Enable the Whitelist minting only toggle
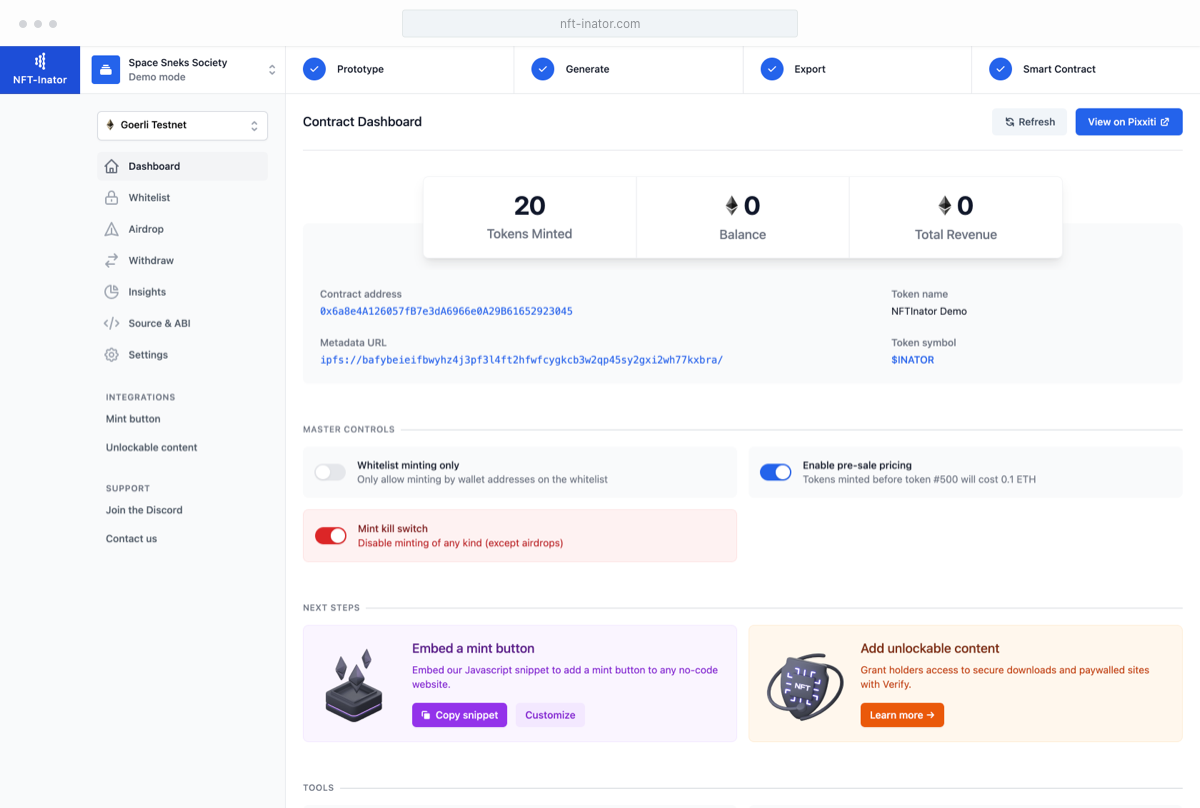 330,472
